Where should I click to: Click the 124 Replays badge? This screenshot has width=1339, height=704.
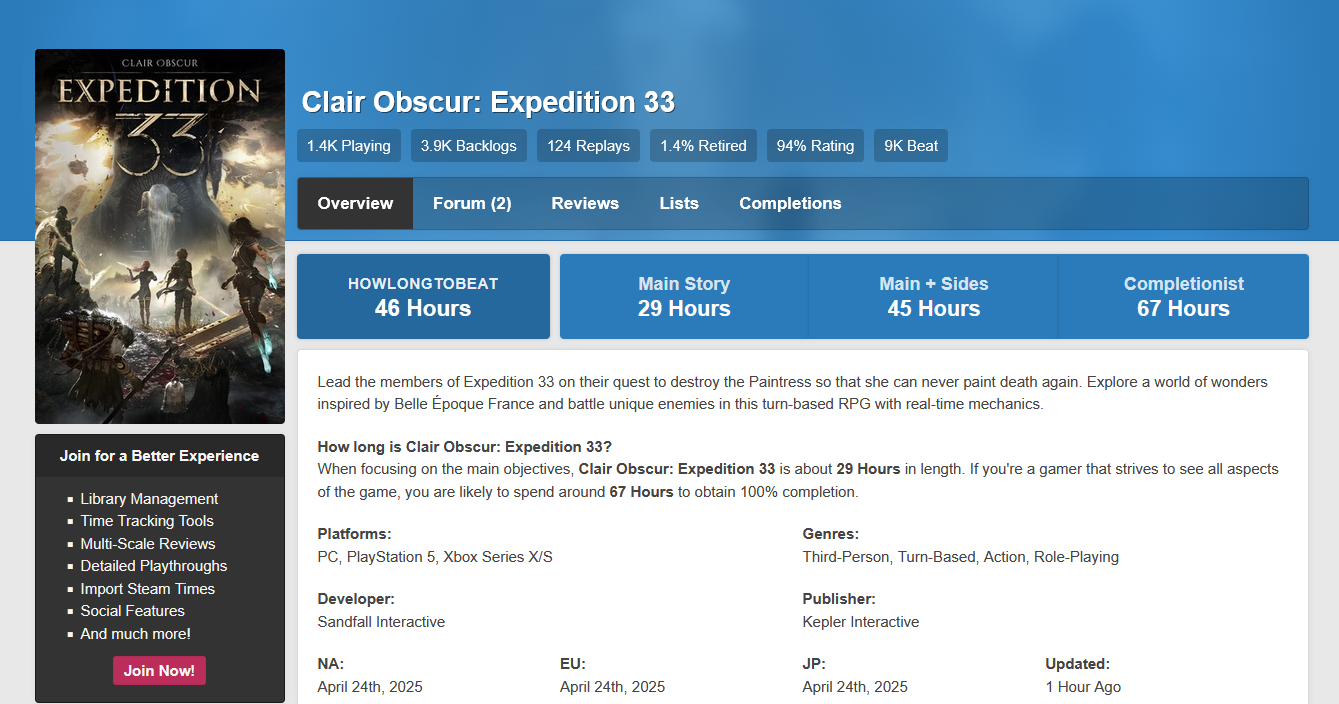click(588, 146)
